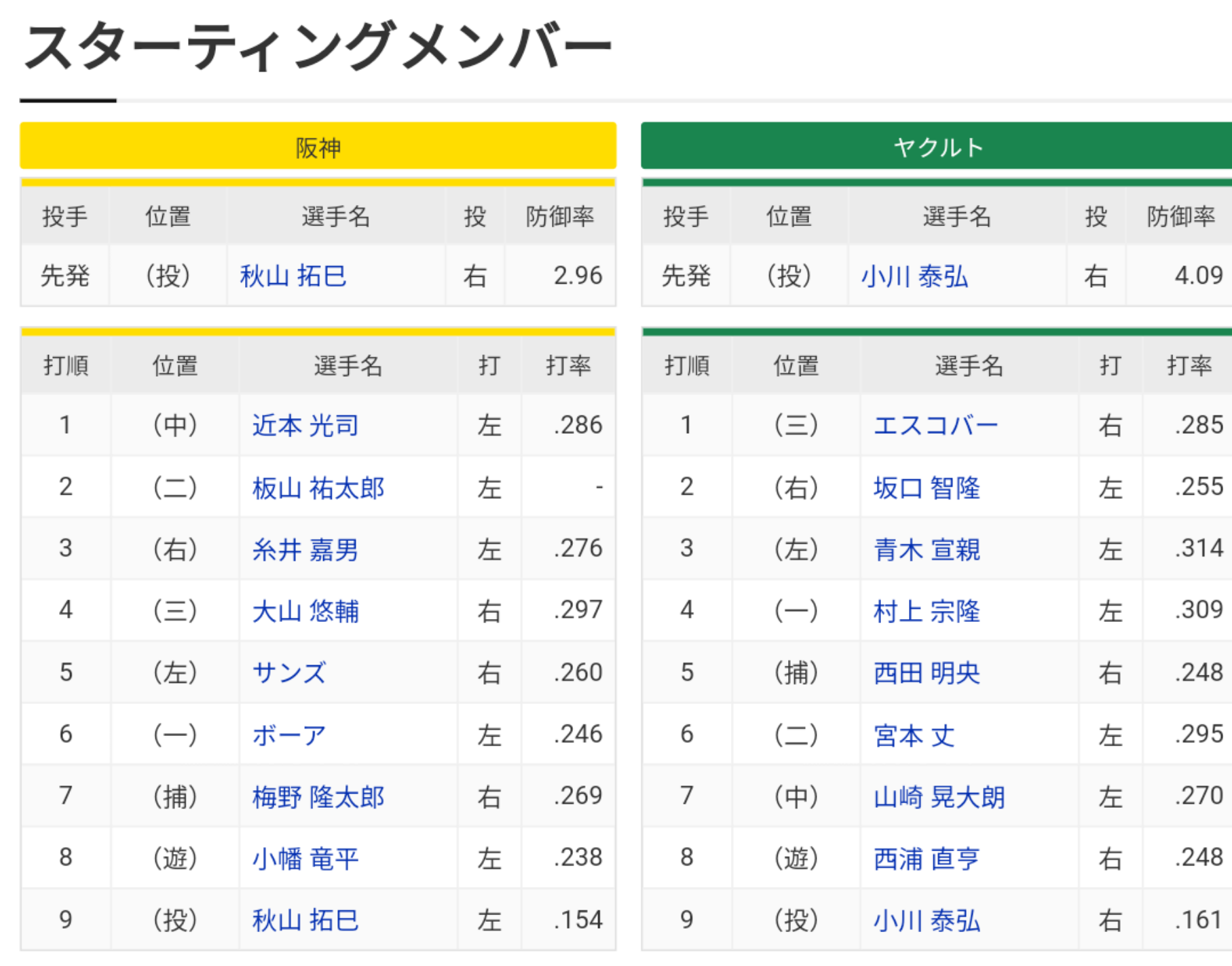Click the yellow 阪神 team header
The image size is (1232, 966).
[x=318, y=146]
